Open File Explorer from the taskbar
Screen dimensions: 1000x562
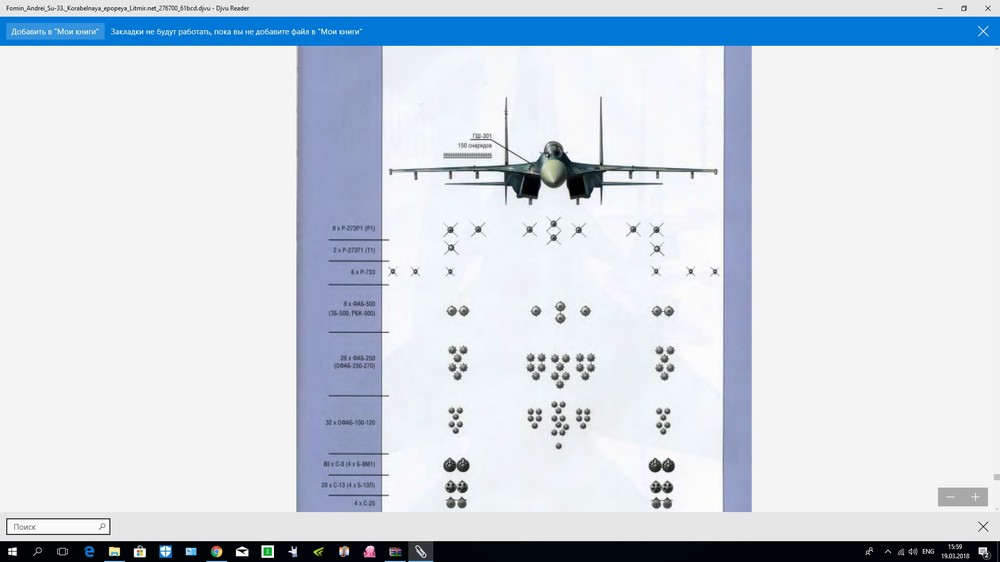pyautogui.click(x=114, y=552)
